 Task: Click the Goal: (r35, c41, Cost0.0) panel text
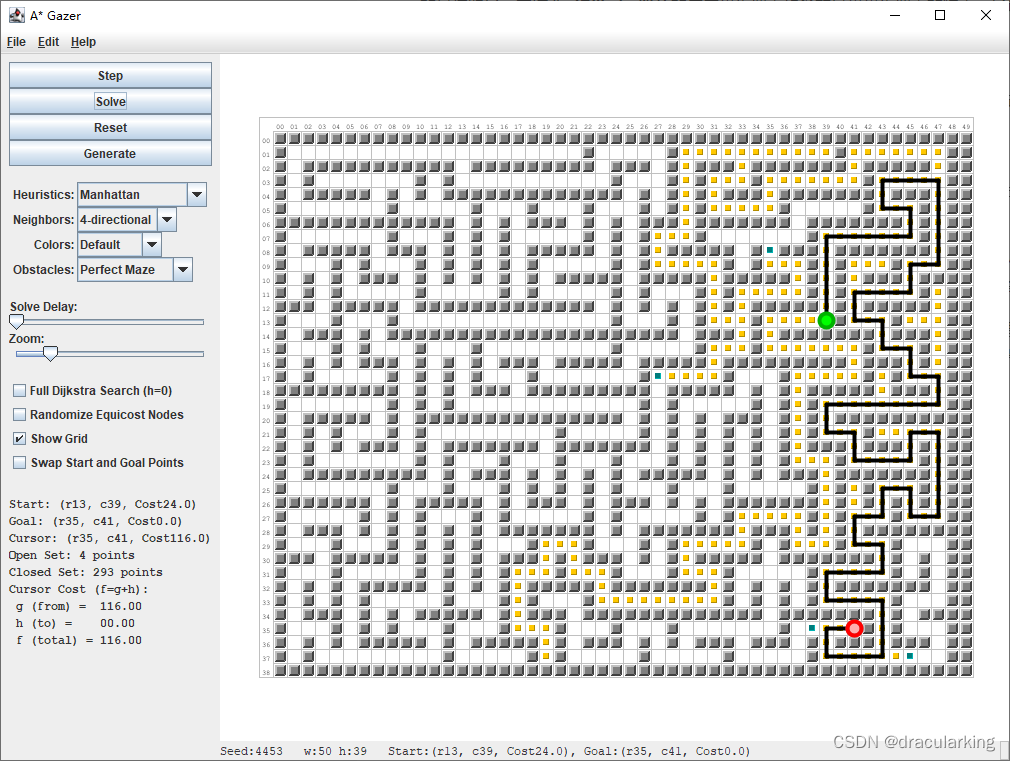(x=95, y=521)
